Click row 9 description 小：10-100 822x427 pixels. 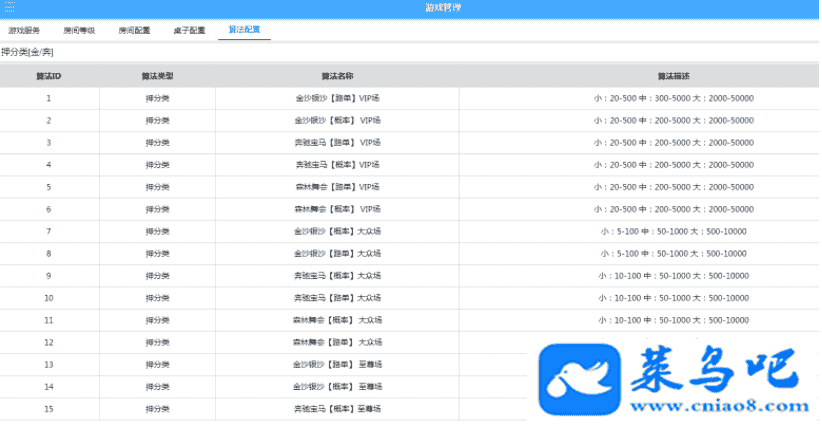click(620, 276)
